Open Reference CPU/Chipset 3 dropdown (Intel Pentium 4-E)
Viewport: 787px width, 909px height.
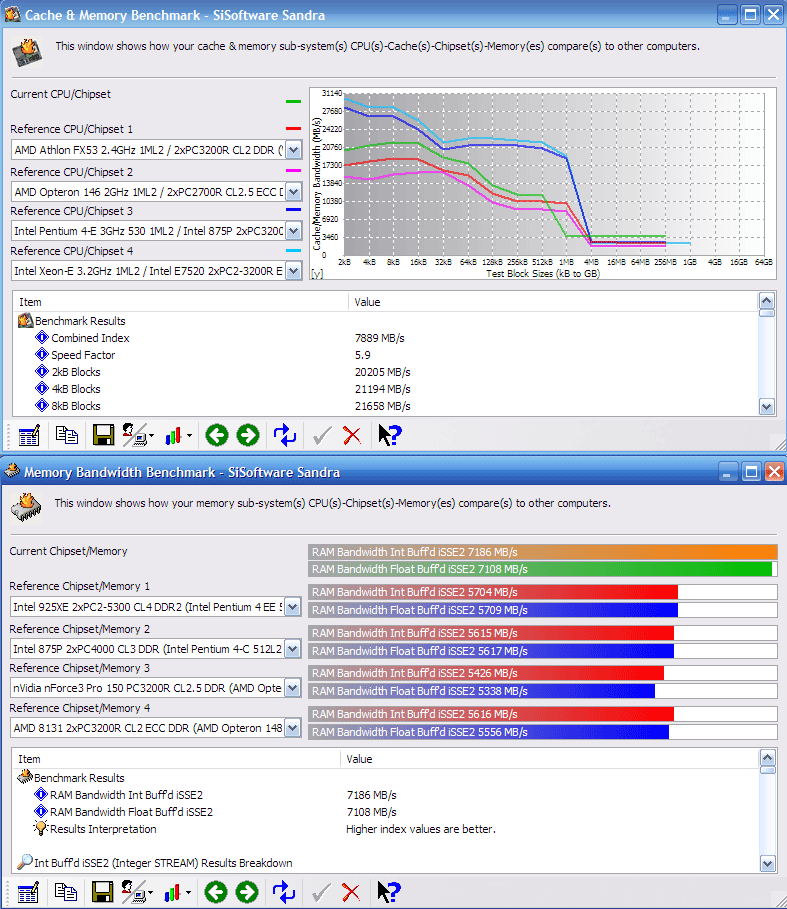pyautogui.click(x=293, y=231)
